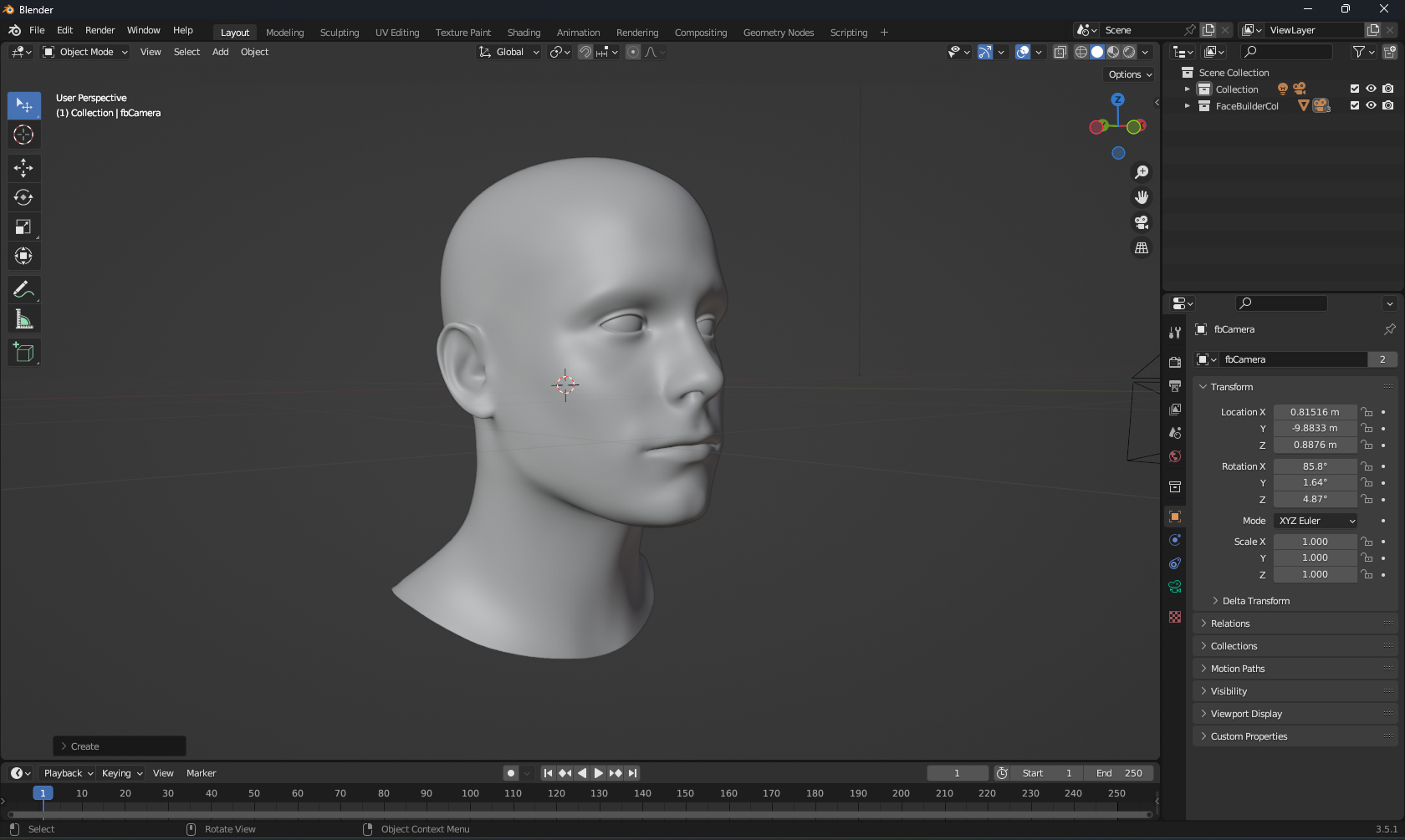Image resolution: width=1405 pixels, height=840 pixels.
Task: Open the Render menu
Action: point(100,30)
